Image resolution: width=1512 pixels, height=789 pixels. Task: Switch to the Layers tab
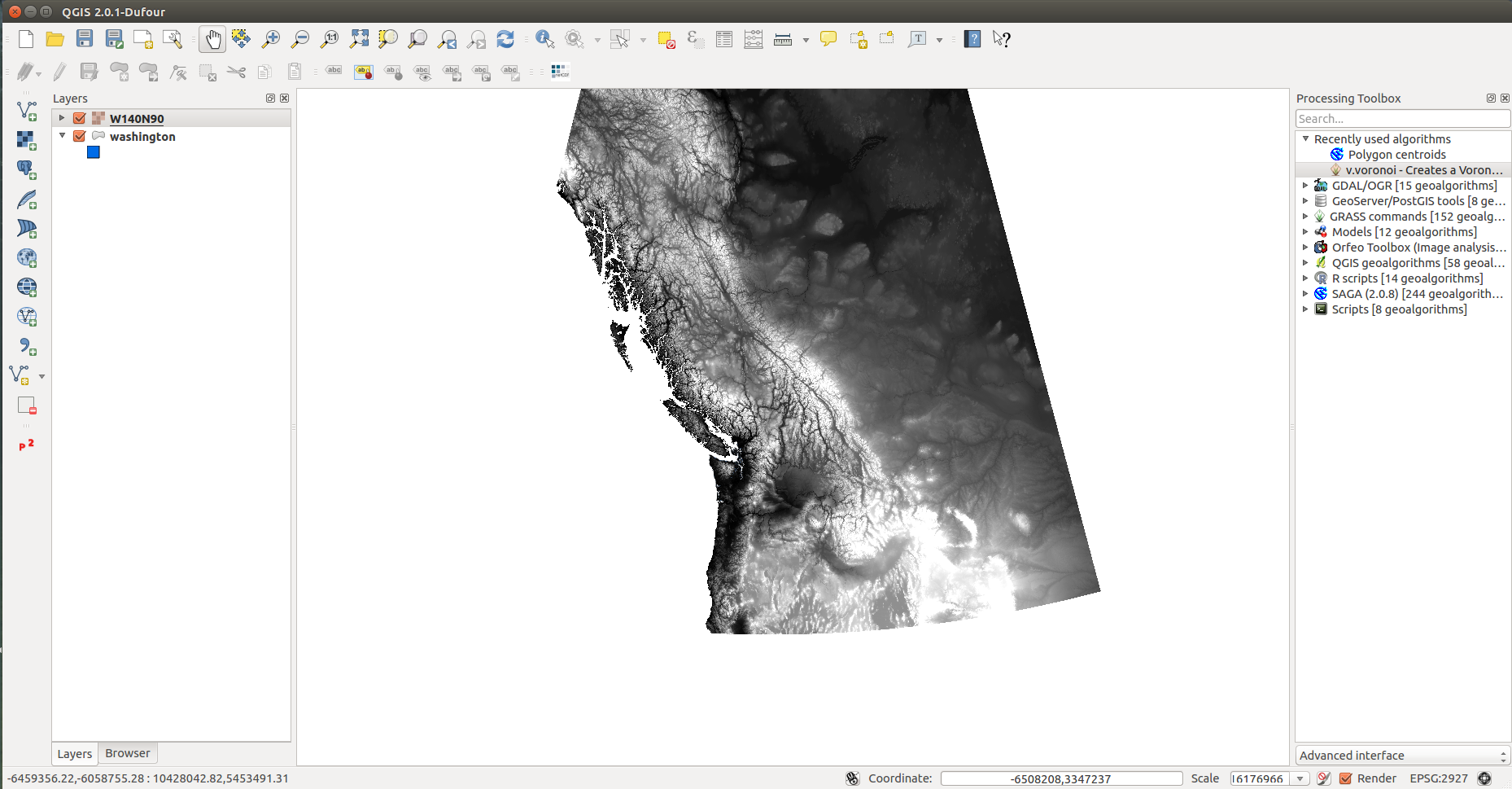(x=75, y=754)
